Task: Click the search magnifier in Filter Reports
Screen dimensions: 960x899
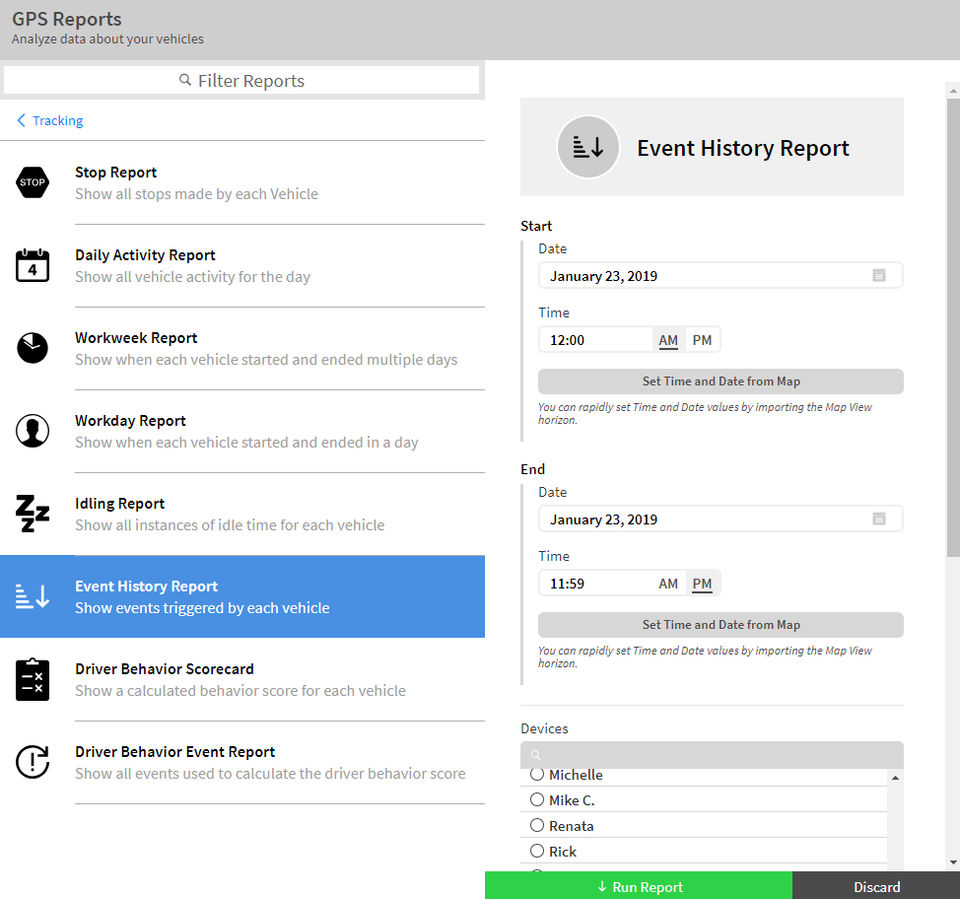Action: (185, 80)
